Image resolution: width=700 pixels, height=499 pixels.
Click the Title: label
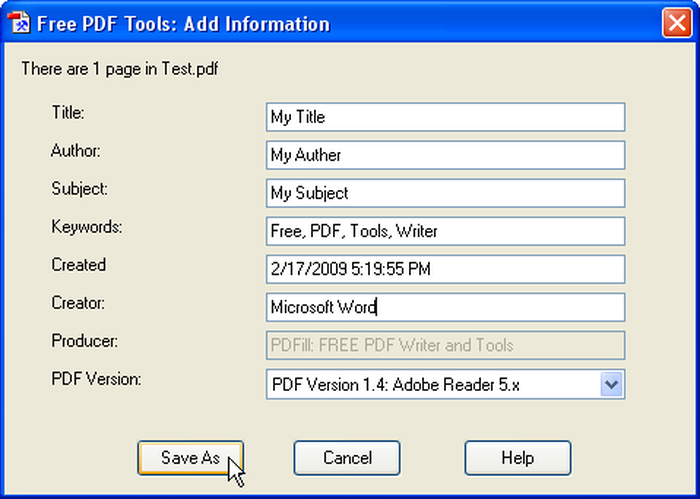[x=68, y=112]
